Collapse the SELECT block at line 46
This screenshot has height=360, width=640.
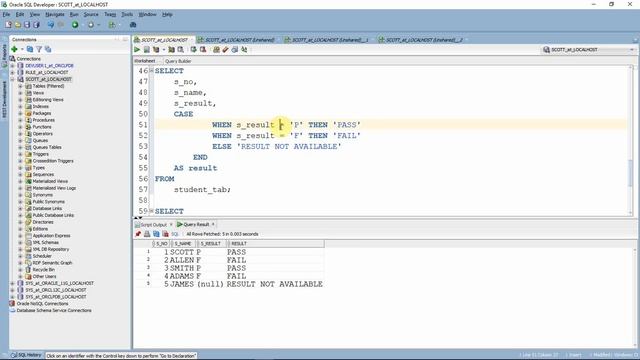click(151, 71)
